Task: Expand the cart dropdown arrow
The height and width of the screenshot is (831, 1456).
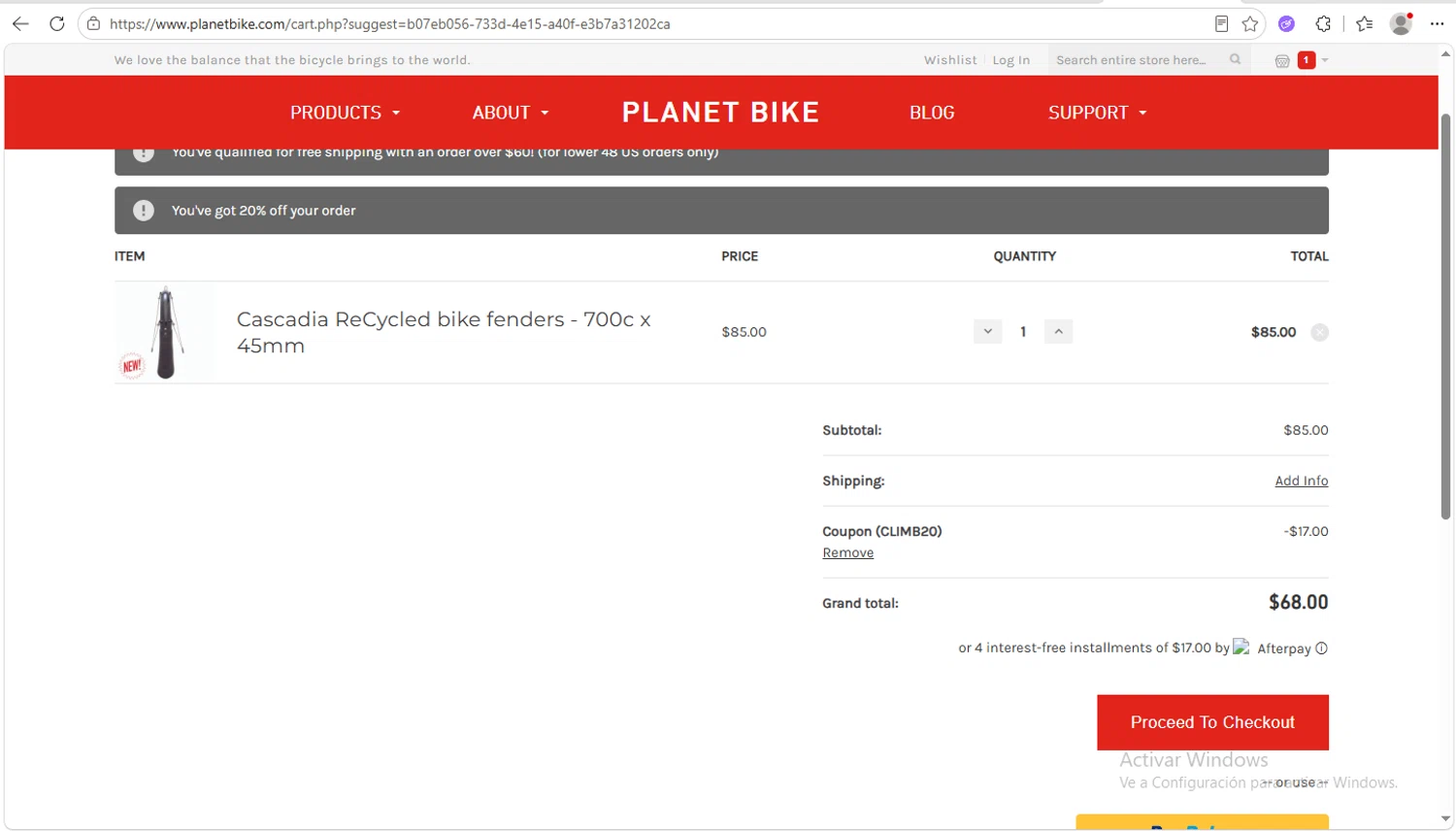Action: point(1325,60)
